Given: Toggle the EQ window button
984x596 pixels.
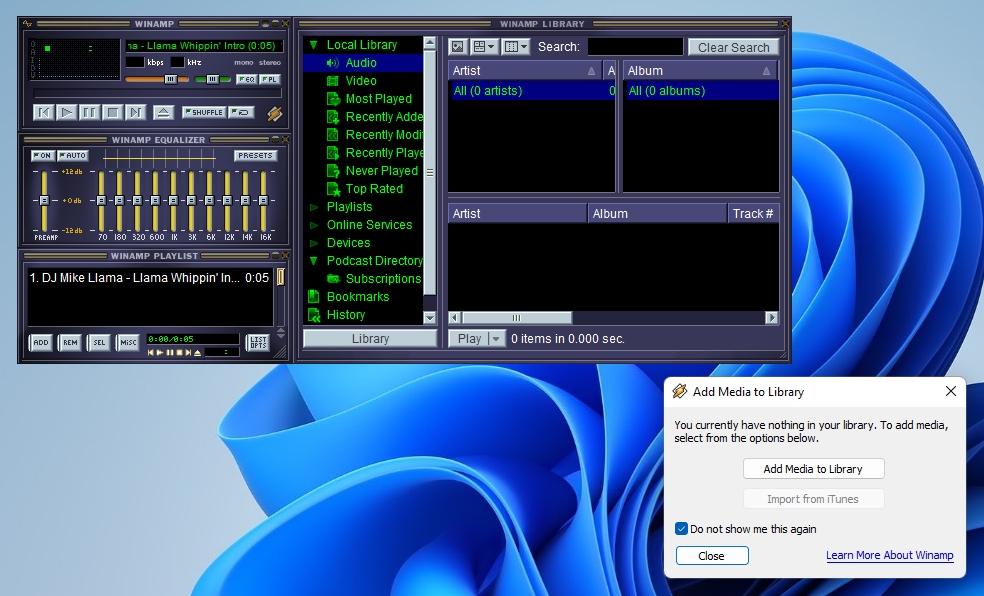Looking at the screenshot, I should (x=246, y=80).
